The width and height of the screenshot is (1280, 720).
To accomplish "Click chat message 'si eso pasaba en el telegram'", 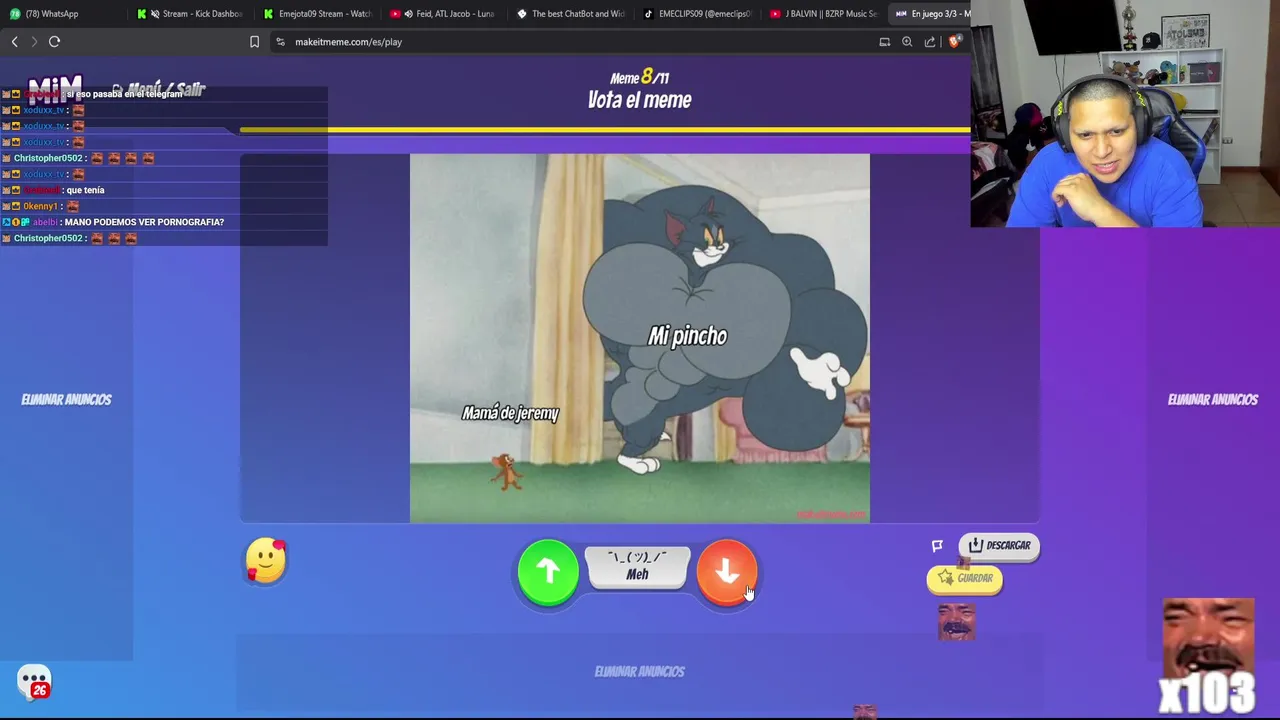I will (x=124, y=94).
